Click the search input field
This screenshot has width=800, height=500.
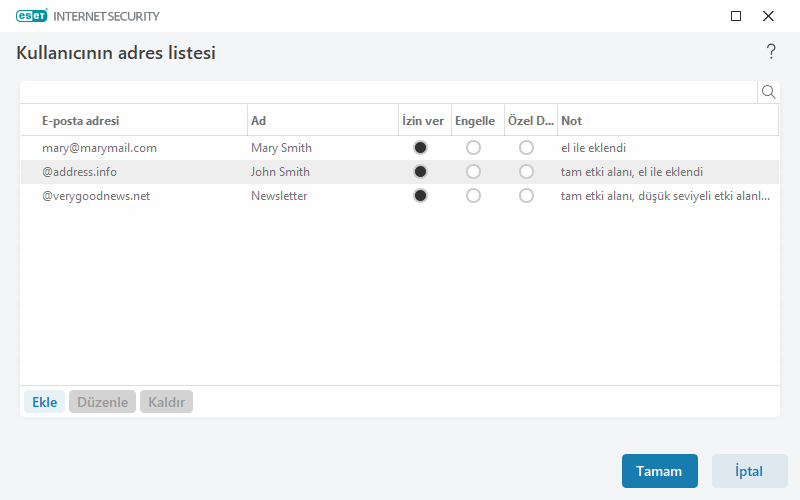point(388,92)
